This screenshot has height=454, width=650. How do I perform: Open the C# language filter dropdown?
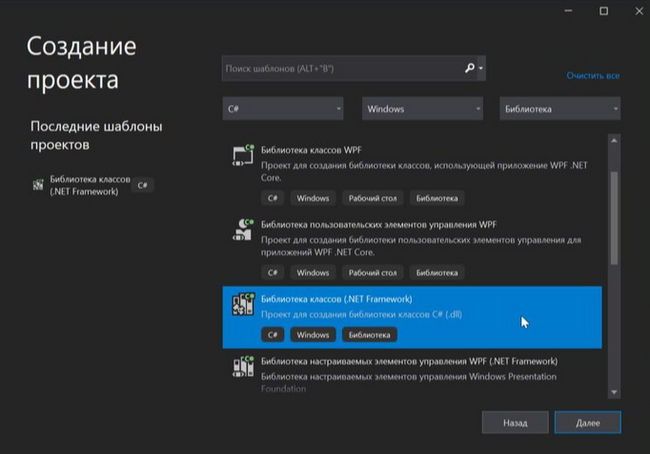click(283, 108)
